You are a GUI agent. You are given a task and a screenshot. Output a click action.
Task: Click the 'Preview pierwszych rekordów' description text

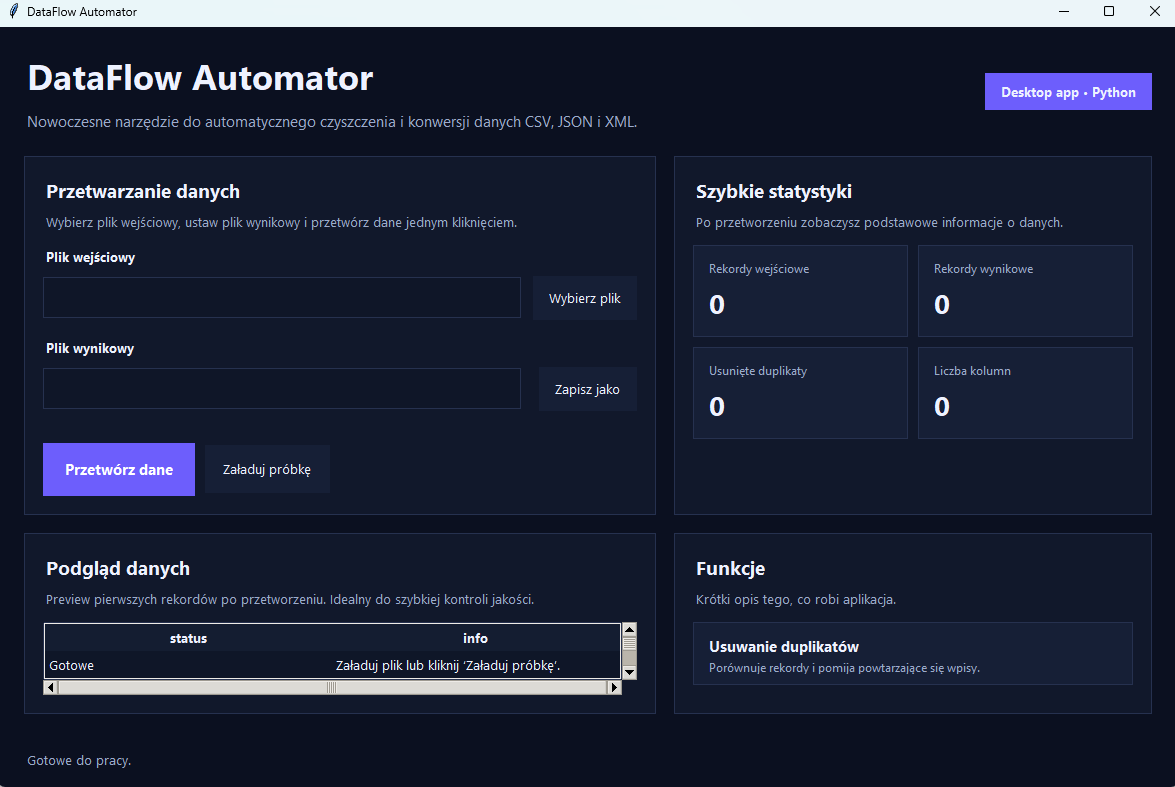(290, 600)
